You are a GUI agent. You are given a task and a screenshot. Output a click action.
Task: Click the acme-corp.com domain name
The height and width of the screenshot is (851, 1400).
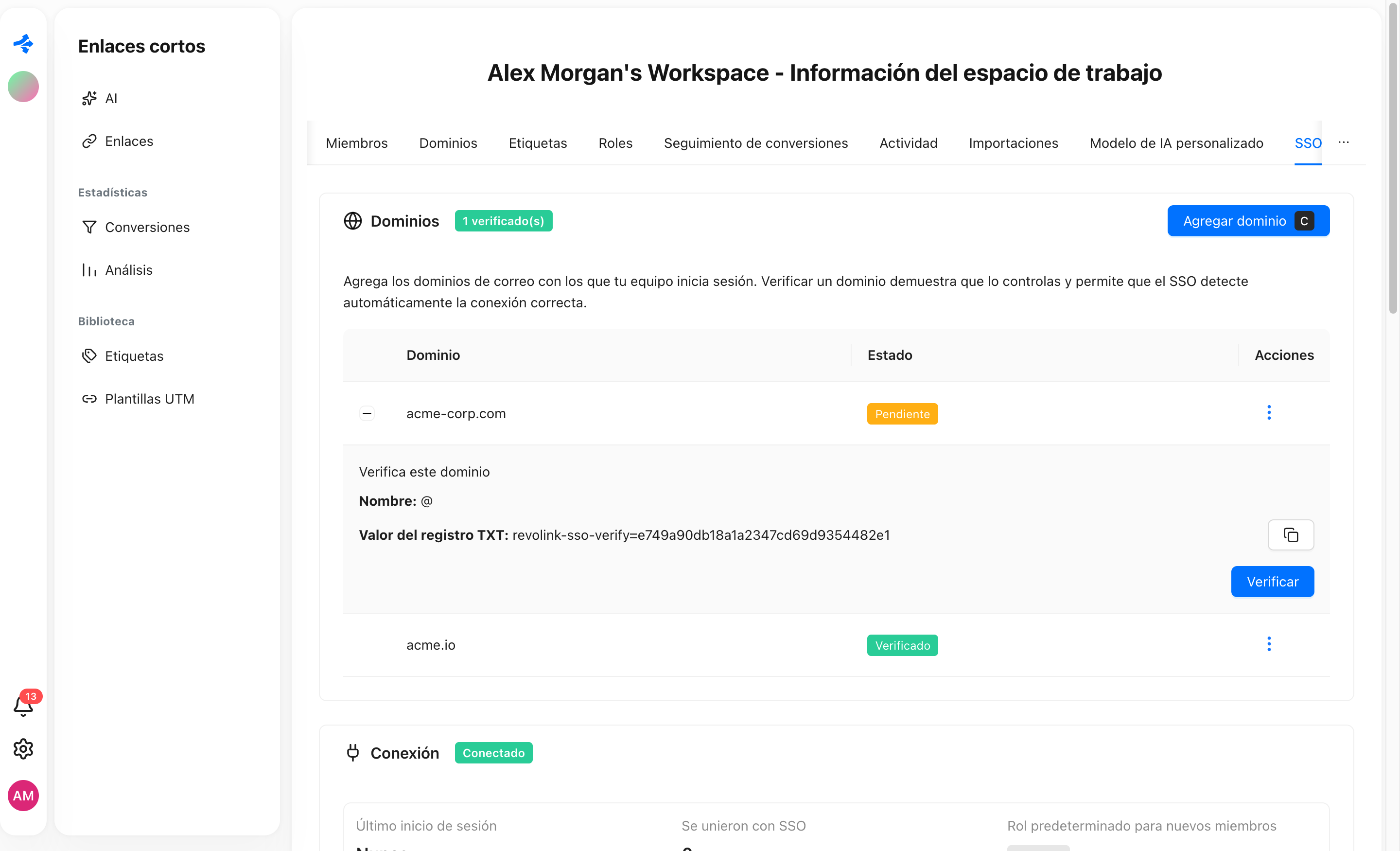pos(455,413)
